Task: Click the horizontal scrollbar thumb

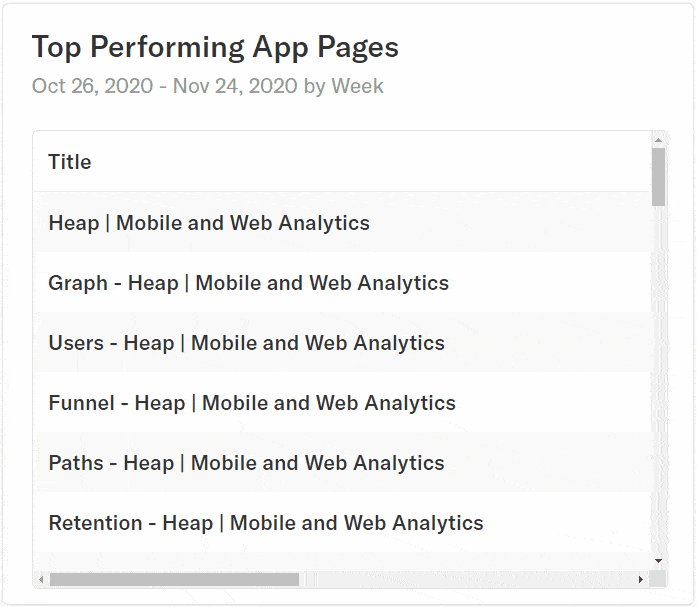Action: [174, 579]
